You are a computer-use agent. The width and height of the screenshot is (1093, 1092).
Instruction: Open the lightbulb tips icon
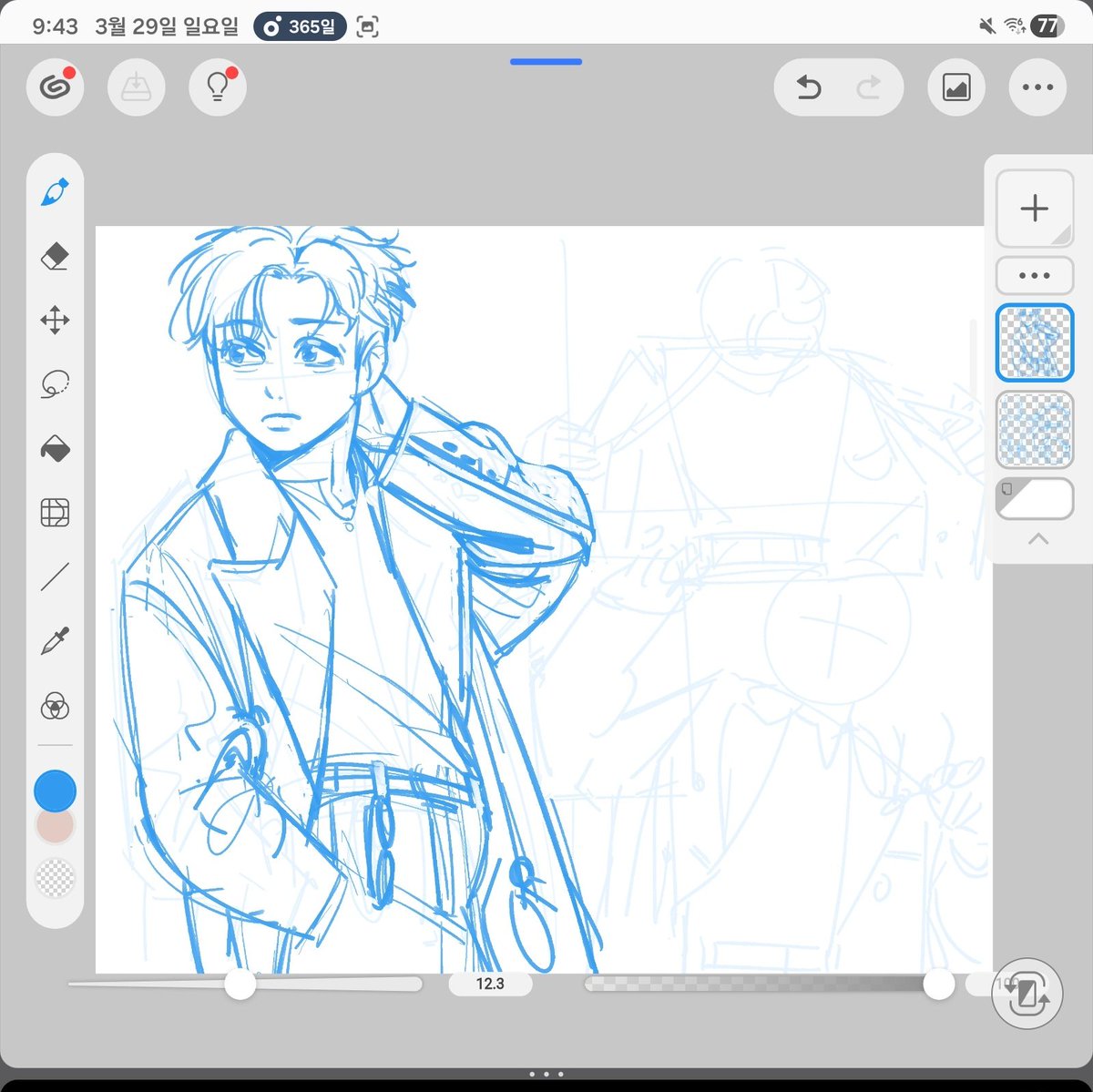[x=218, y=87]
